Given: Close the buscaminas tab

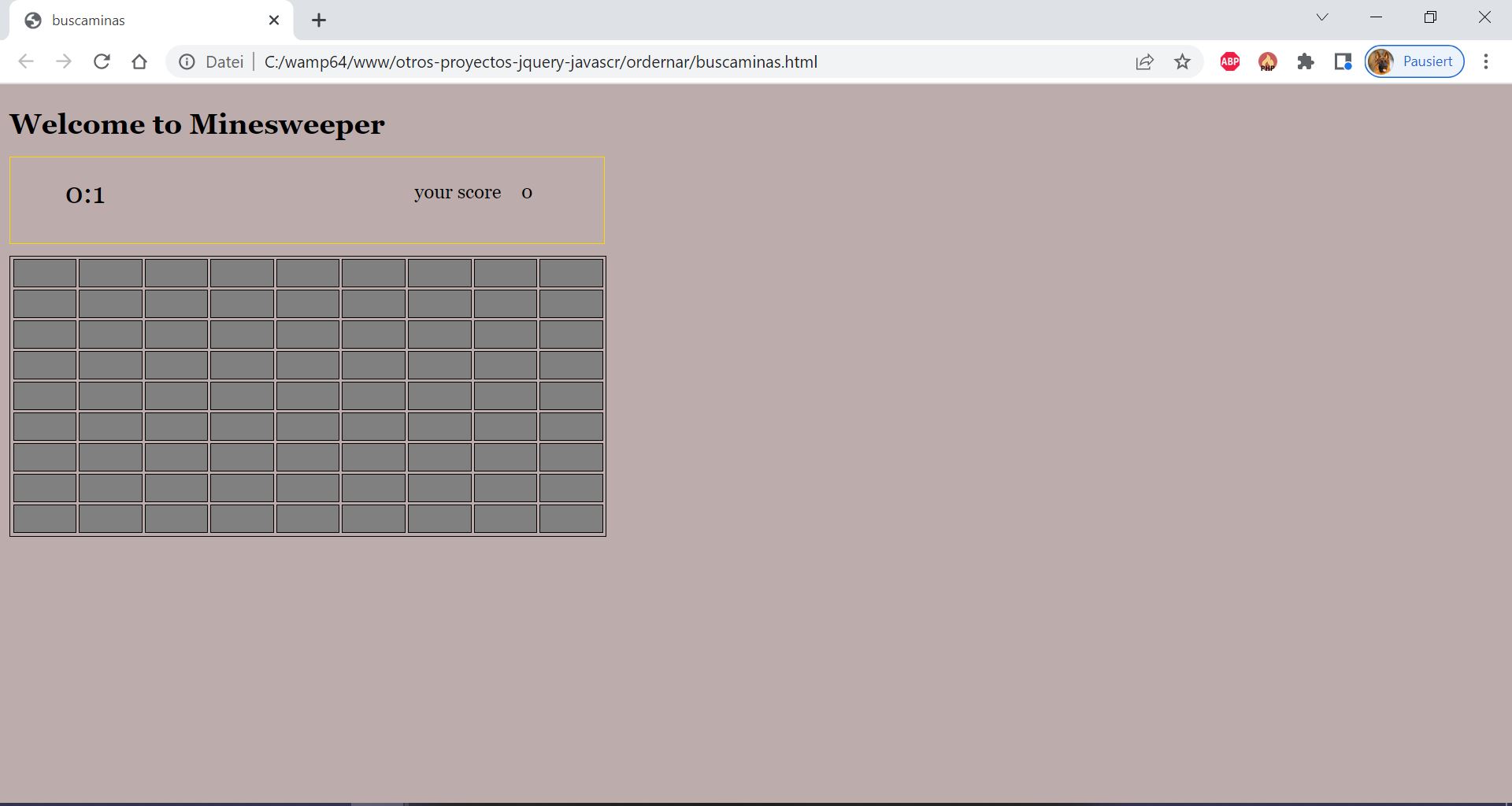Looking at the screenshot, I should pos(274,20).
